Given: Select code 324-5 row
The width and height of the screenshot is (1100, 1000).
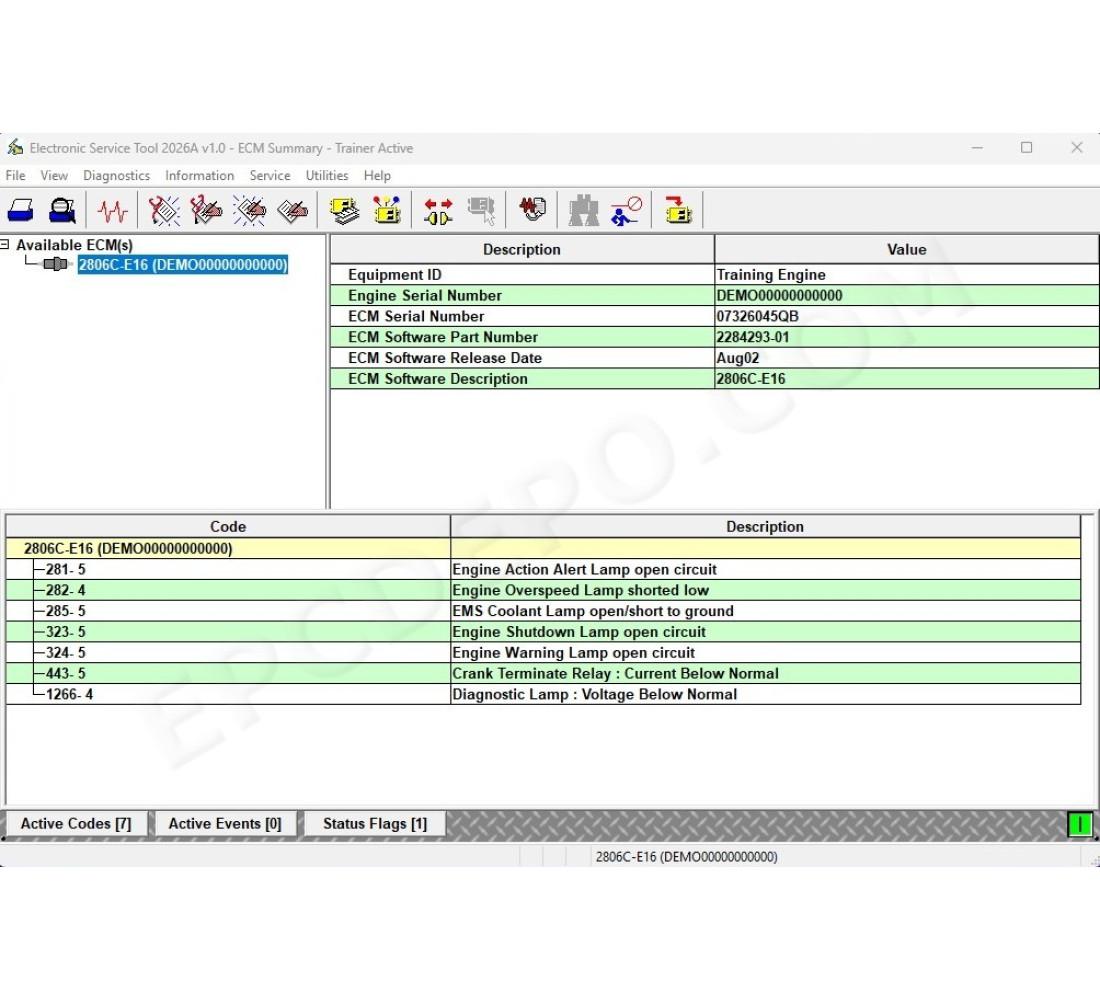Looking at the screenshot, I should pos(543,653).
